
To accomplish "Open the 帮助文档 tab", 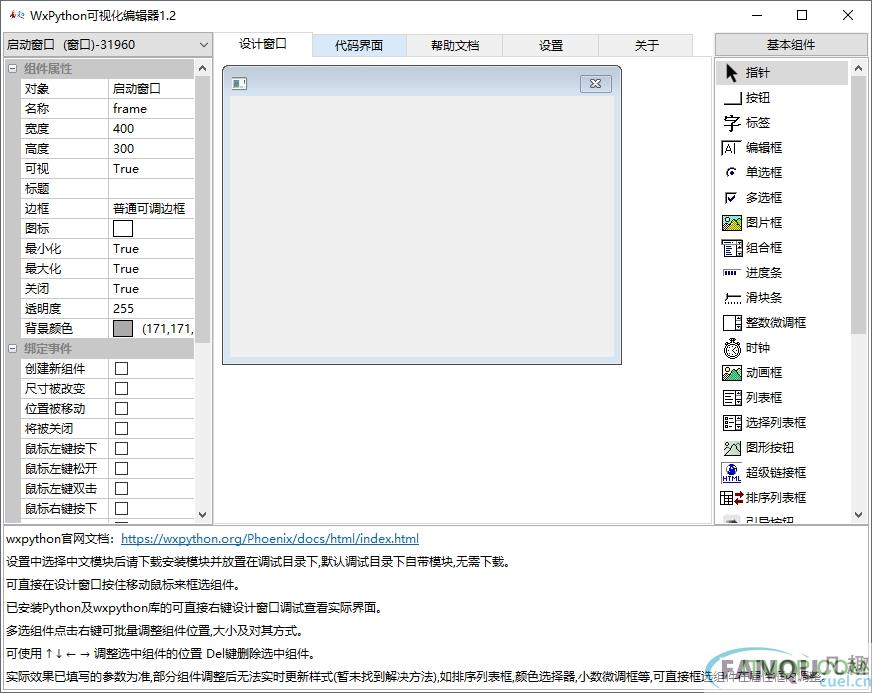I will point(455,46).
